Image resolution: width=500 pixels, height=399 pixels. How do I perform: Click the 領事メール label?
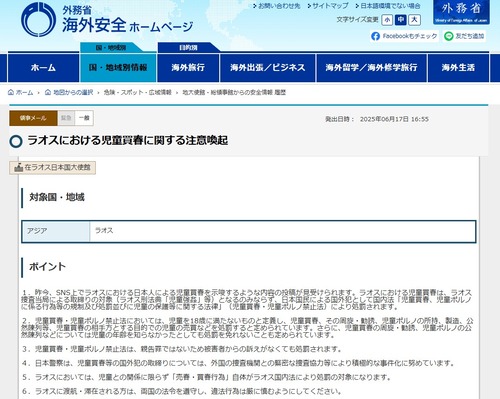tap(33, 118)
